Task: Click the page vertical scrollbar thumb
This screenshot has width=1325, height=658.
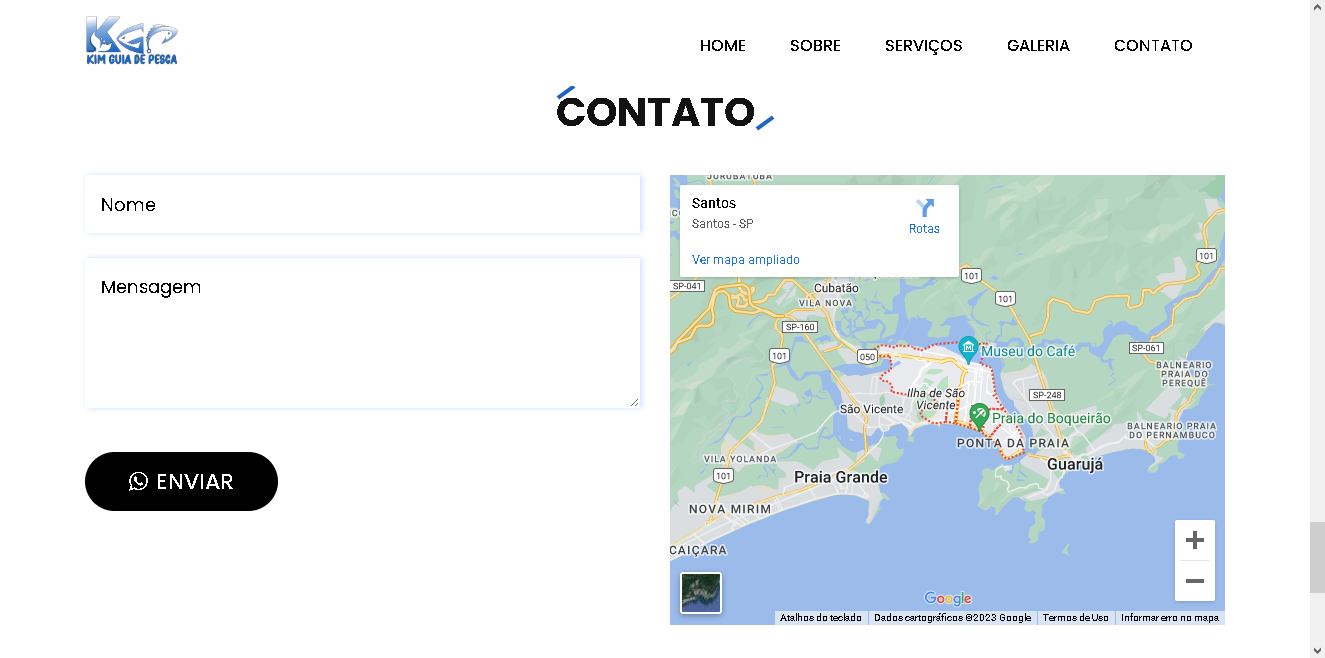Action: [1317, 557]
